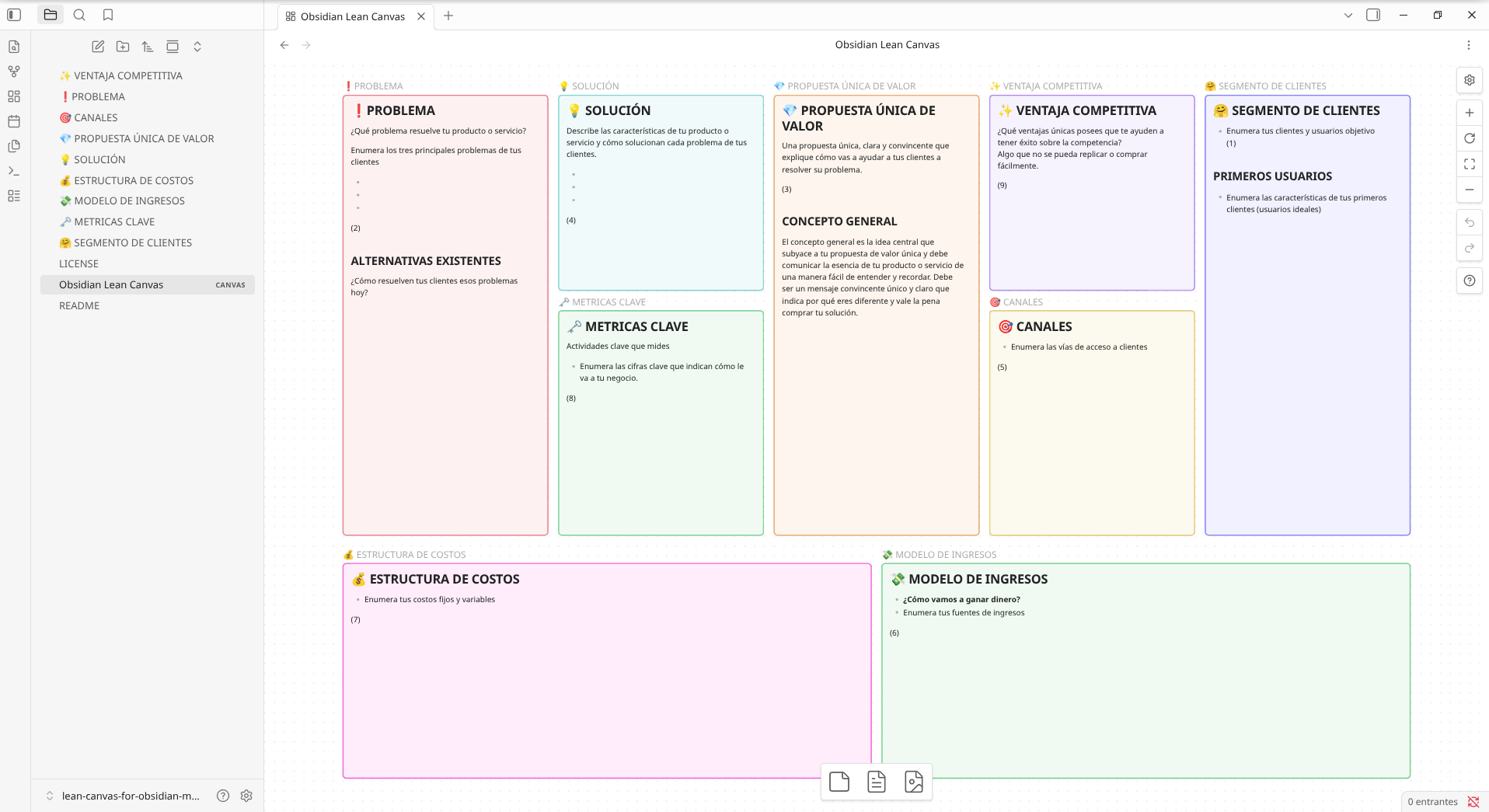This screenshot has height=812, width=1489.
Task: Select Obsidian Lean Canvas file row
Action: (x=148, y=284)
